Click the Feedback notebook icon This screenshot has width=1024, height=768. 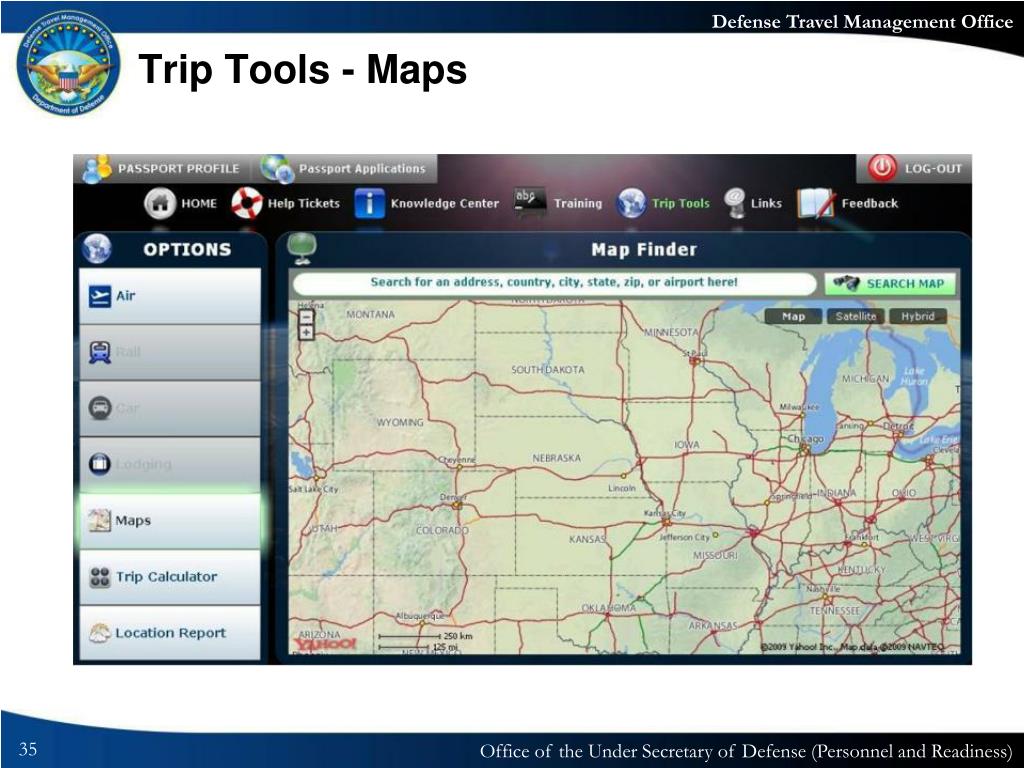pyautogui.click(x=816, y=203)
